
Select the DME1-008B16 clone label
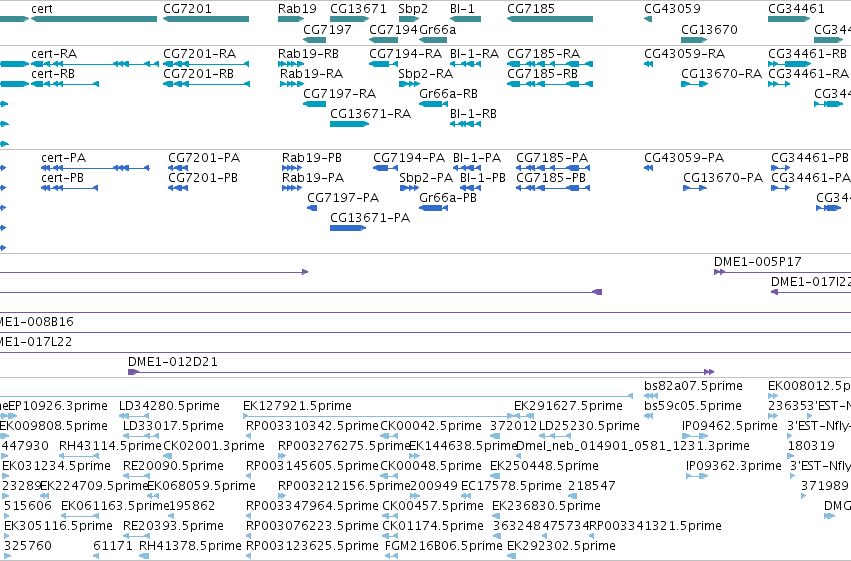[x=36, y=322]
